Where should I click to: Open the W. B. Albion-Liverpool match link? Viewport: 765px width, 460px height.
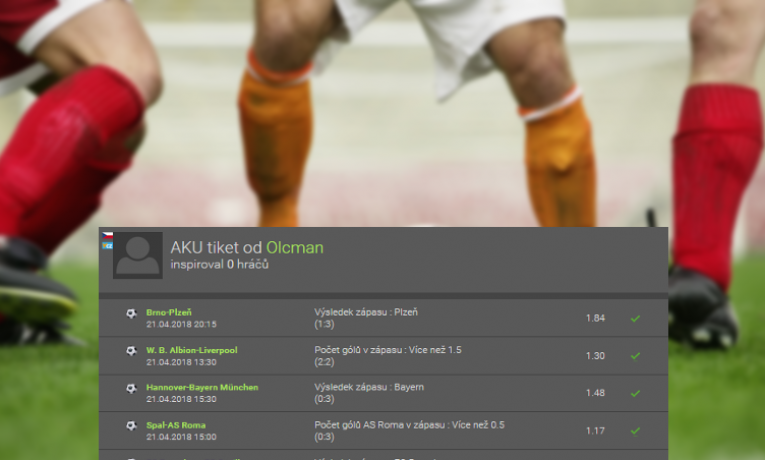192,350
